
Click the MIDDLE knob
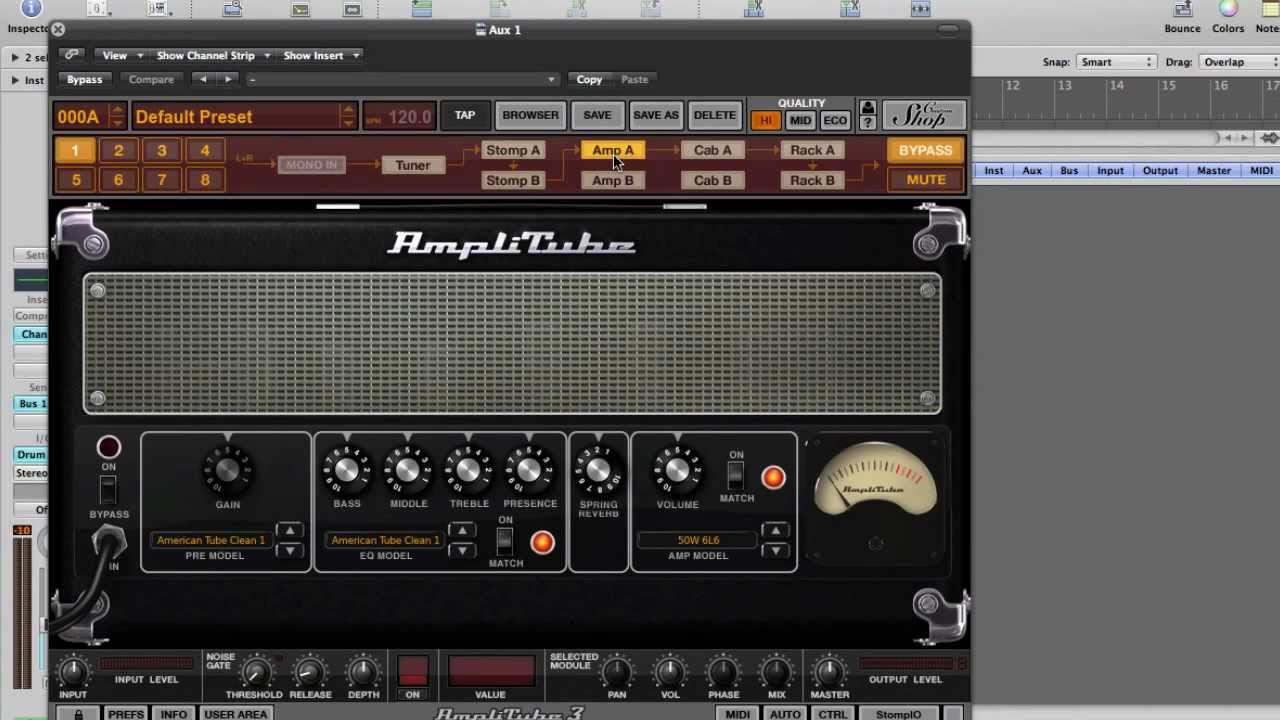408,470
